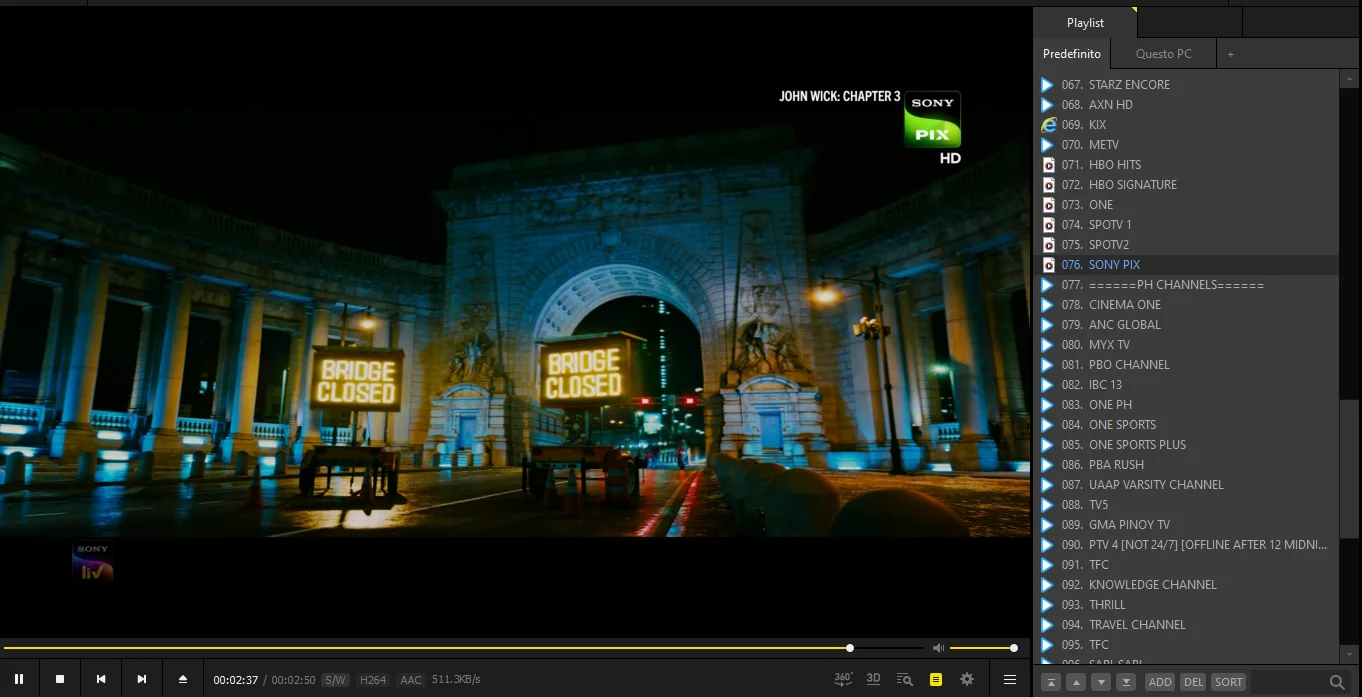Click the video seek progress bar
1362x697 pixels.
click(463, 648)
